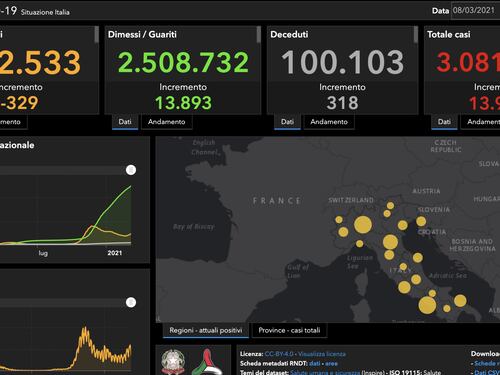Viewport: 500px width, 375px height.
Task: Click the Protezione Civile tricolor logo
Action: point(207,363)
